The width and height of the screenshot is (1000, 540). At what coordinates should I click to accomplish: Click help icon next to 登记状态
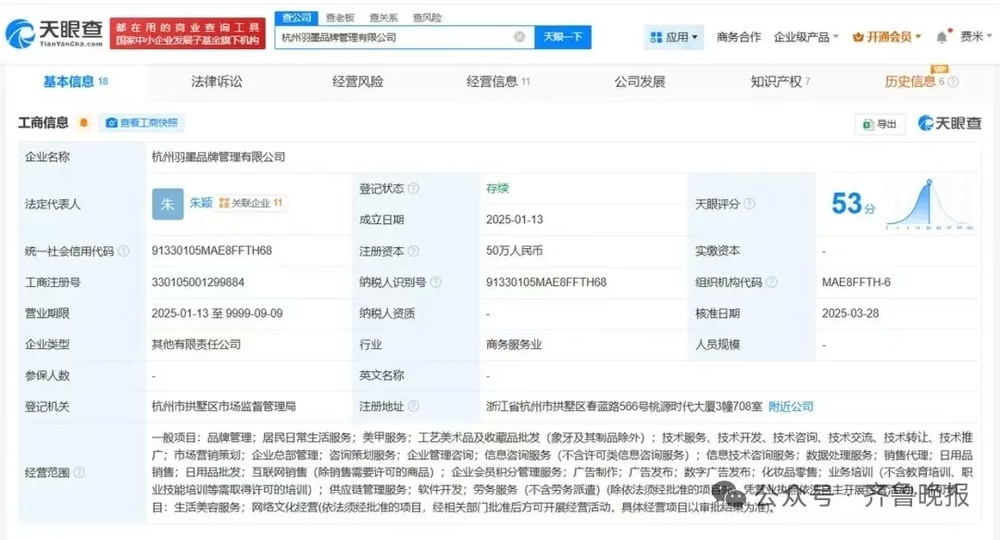click(x=413, y=188)
